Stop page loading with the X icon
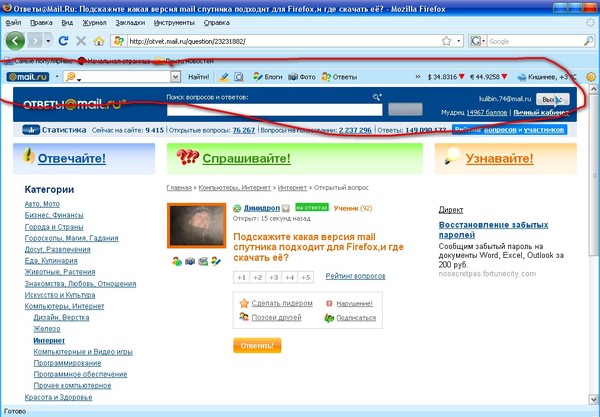 pyautogui.click(x=81, y=41)
